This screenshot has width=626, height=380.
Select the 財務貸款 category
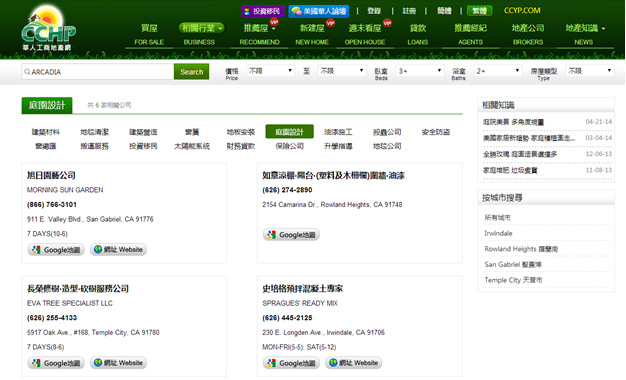click(240, 146)
